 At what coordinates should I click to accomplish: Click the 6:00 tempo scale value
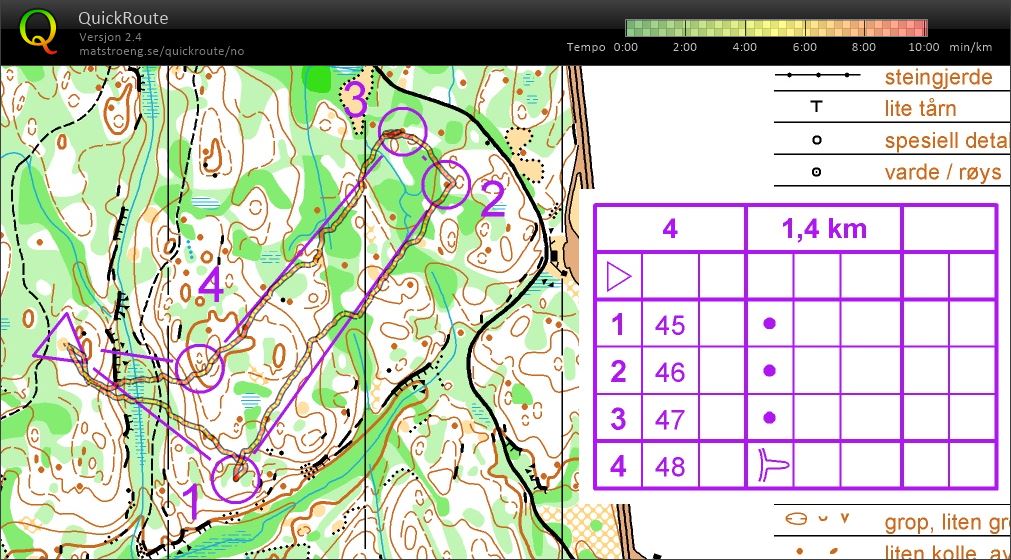click(805, 47)
